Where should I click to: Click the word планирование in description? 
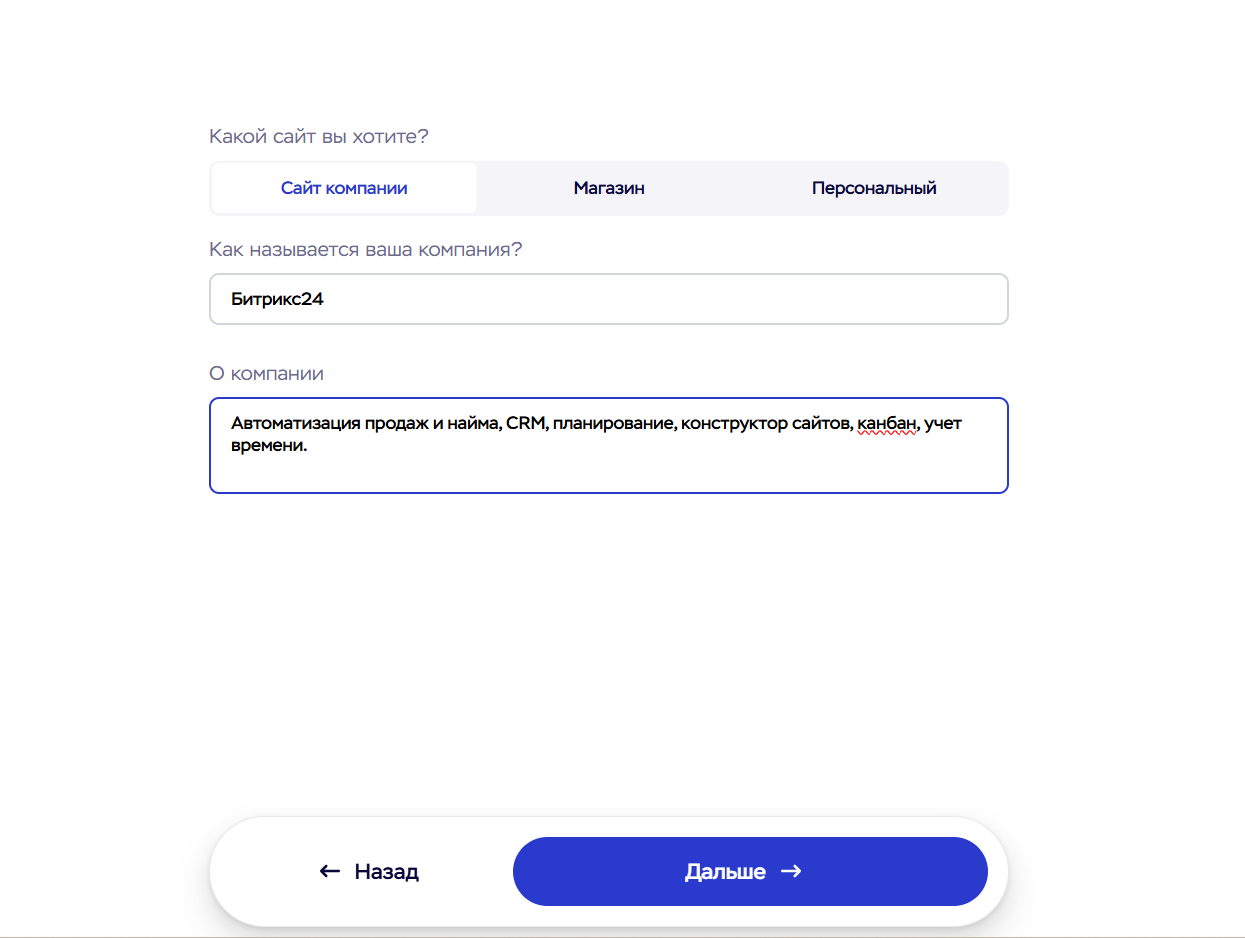click(x=616, y=423)
